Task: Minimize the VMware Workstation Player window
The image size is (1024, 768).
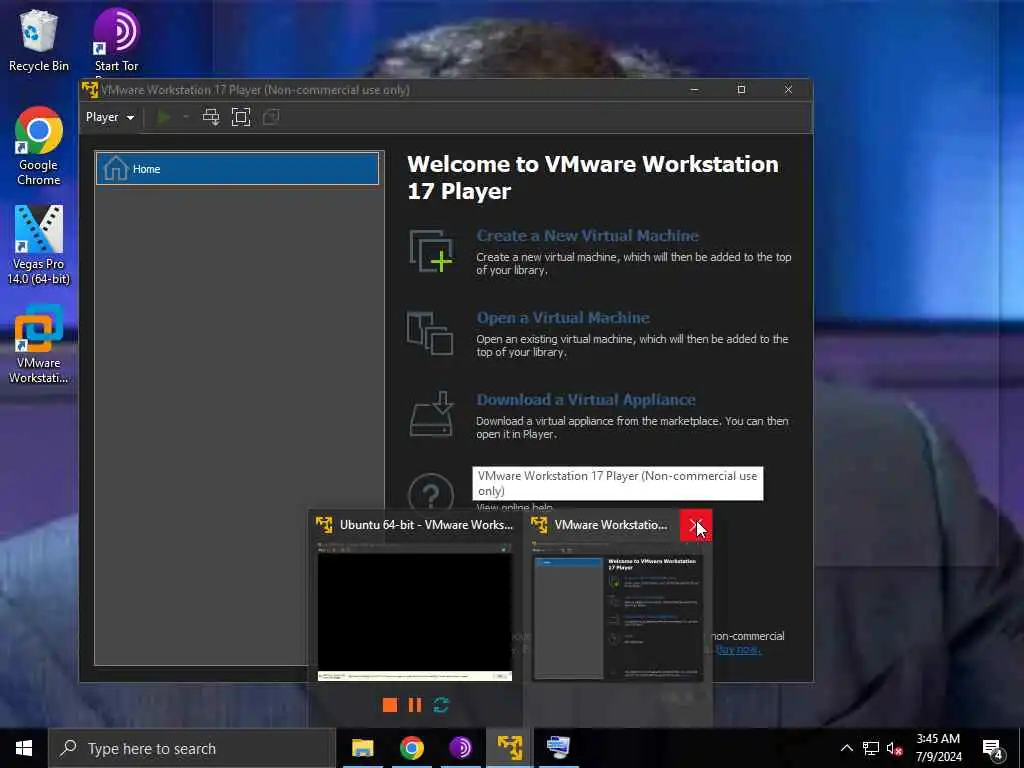Action: pos(694,89)
